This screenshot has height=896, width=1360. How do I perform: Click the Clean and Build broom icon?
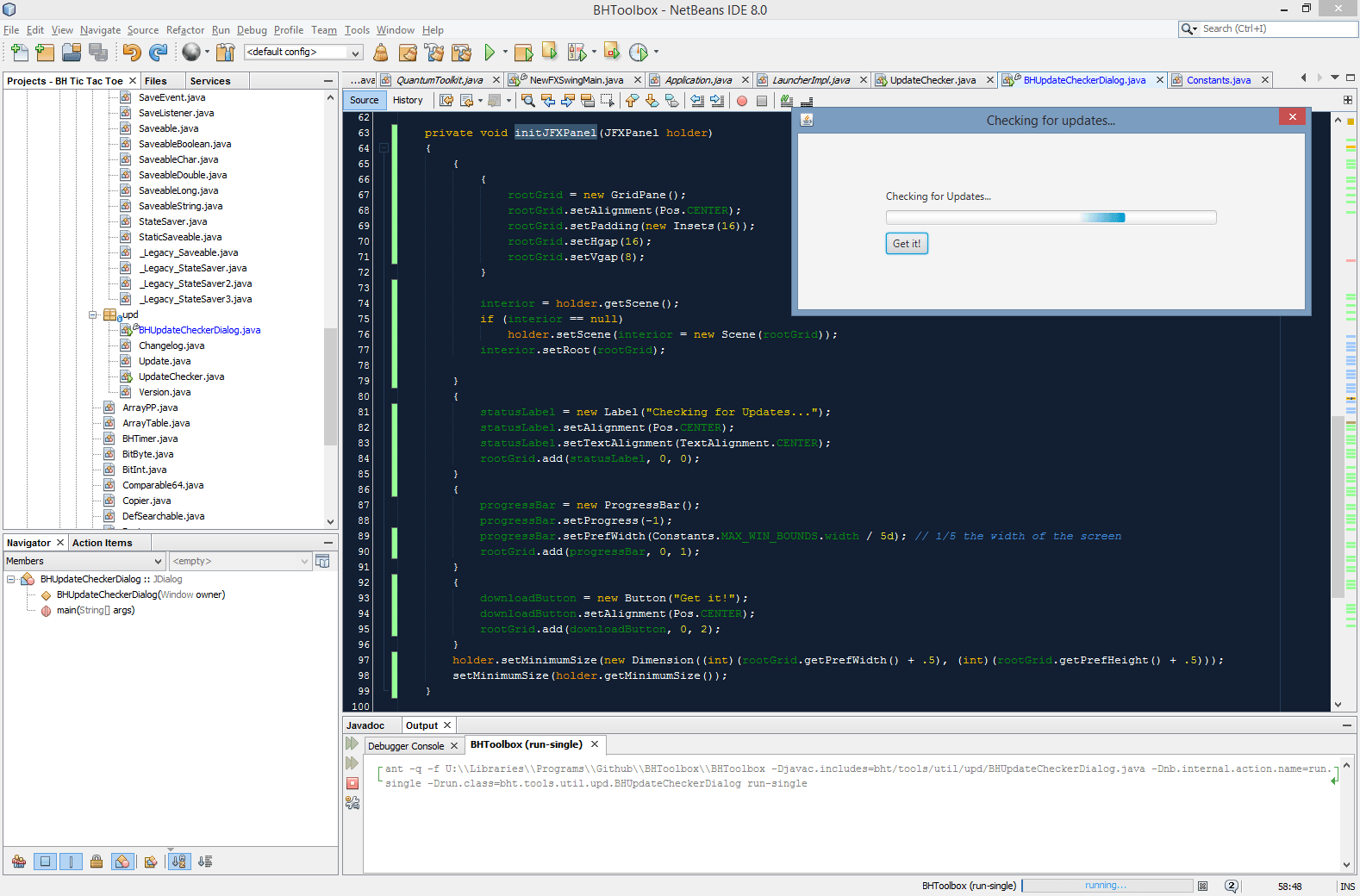(x=434, y=53)
